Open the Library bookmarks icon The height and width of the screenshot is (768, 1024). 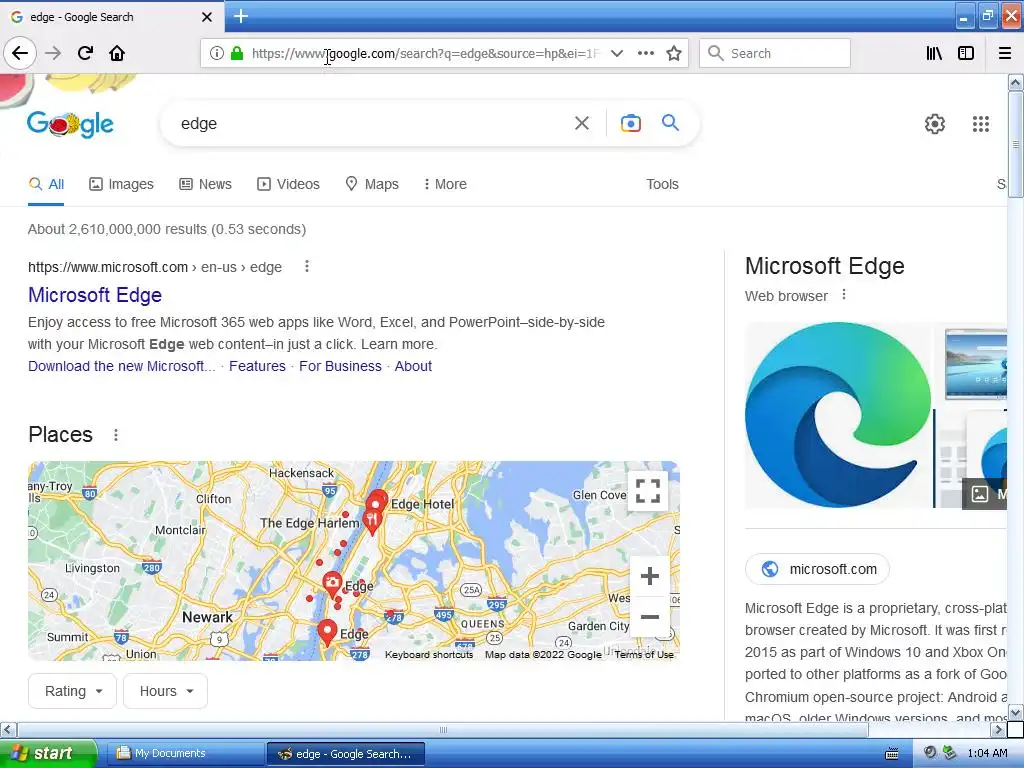click(x=934, y=53)
